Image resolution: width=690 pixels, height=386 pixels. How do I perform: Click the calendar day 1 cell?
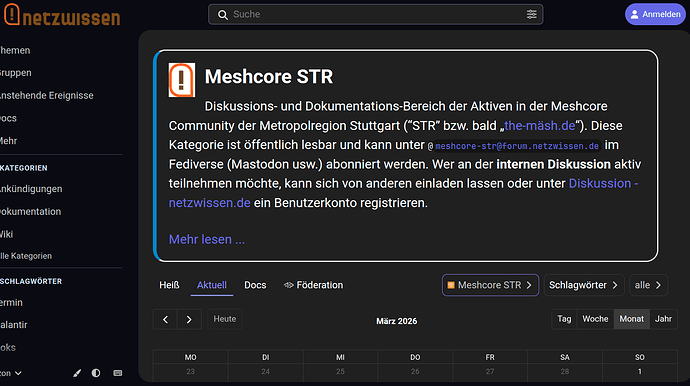(x=640, y=372)
